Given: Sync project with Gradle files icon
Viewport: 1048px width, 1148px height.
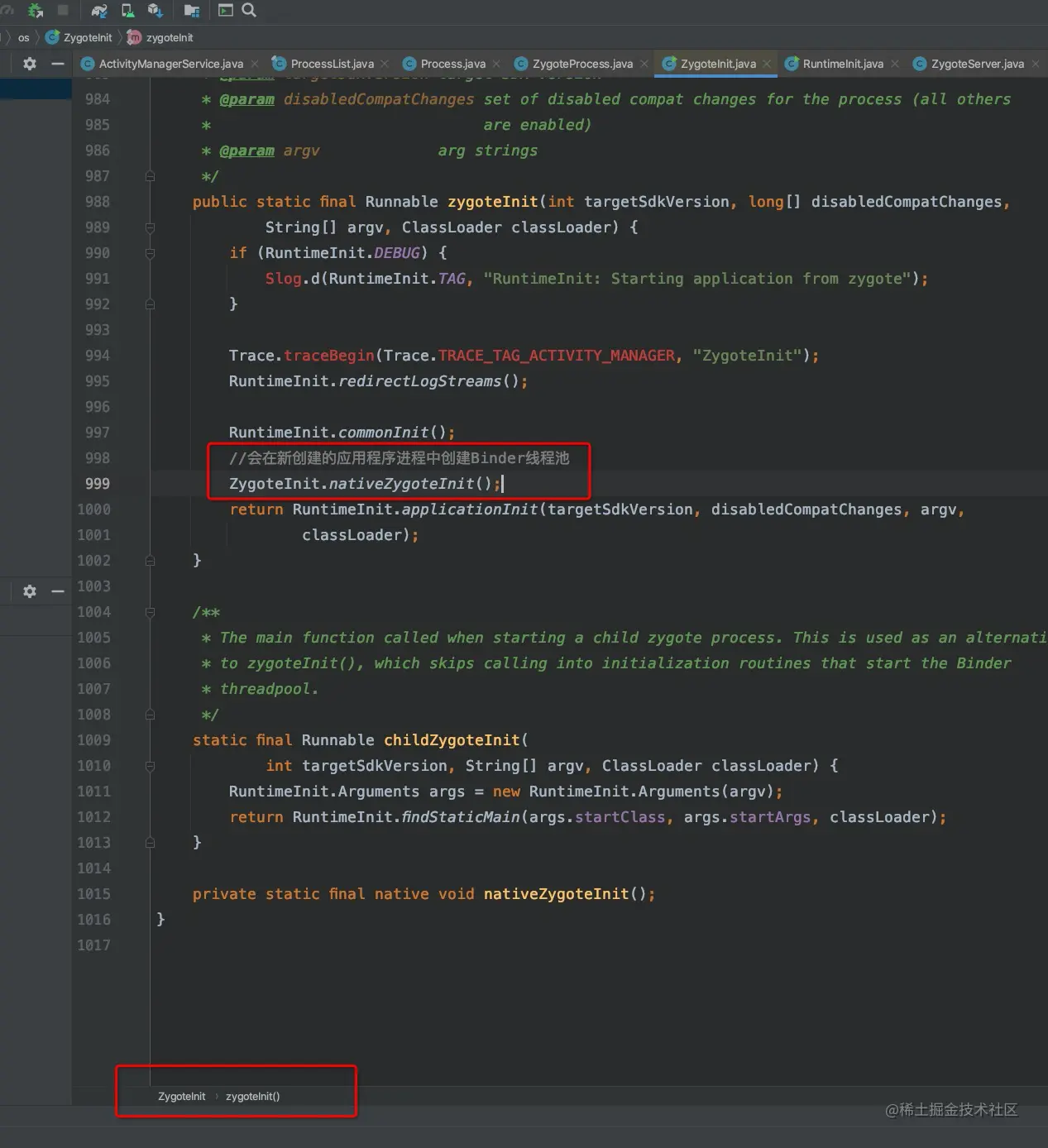Looking at the screenshot, I should pyautogui.click(x=99, y=11).
